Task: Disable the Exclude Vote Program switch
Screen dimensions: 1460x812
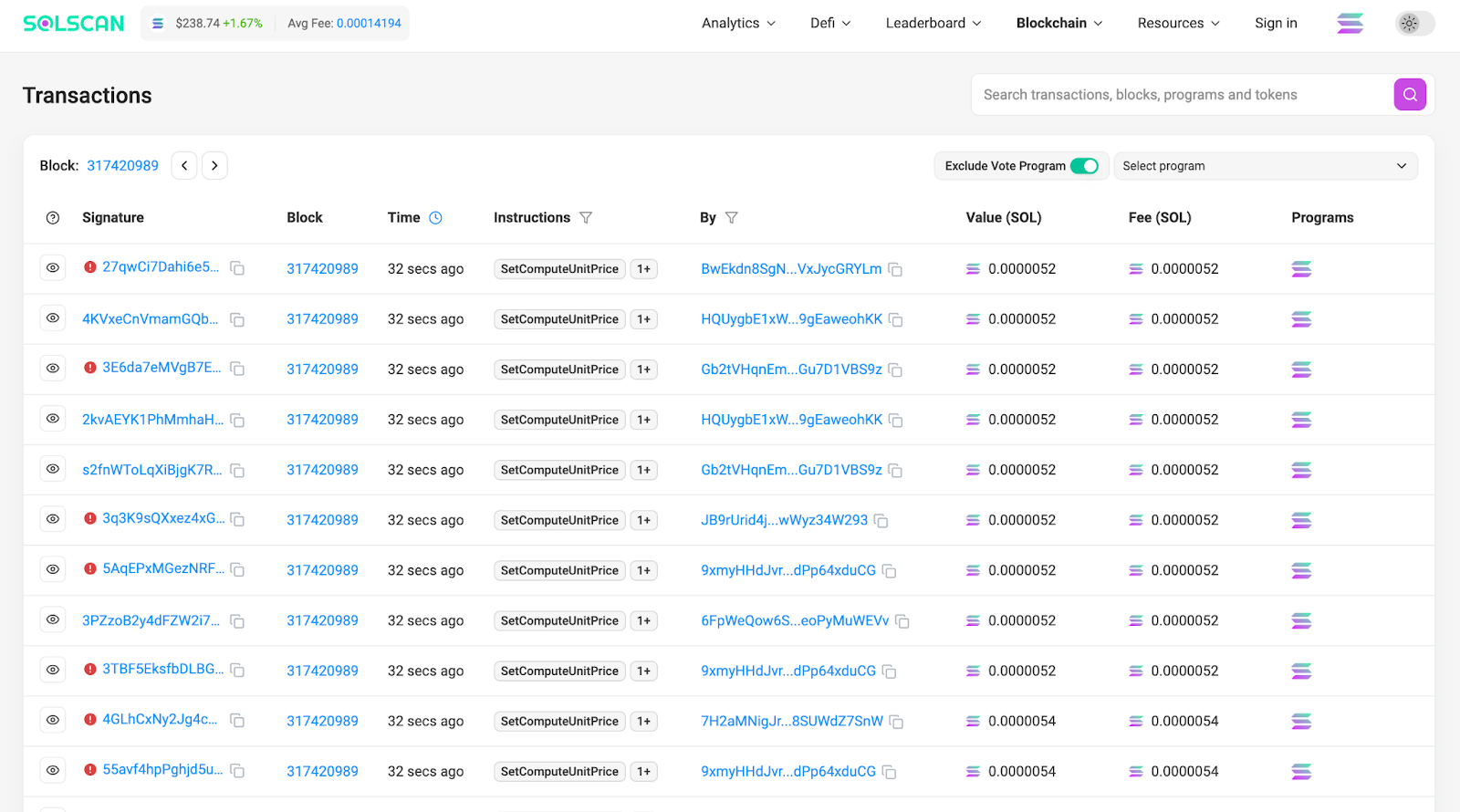Action: (1084, 166)
